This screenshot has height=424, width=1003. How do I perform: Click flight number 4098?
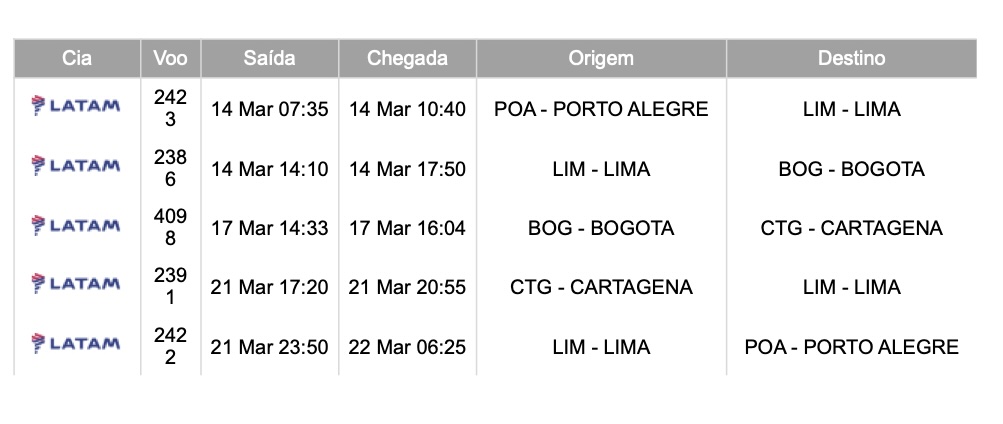pos(170,227)
